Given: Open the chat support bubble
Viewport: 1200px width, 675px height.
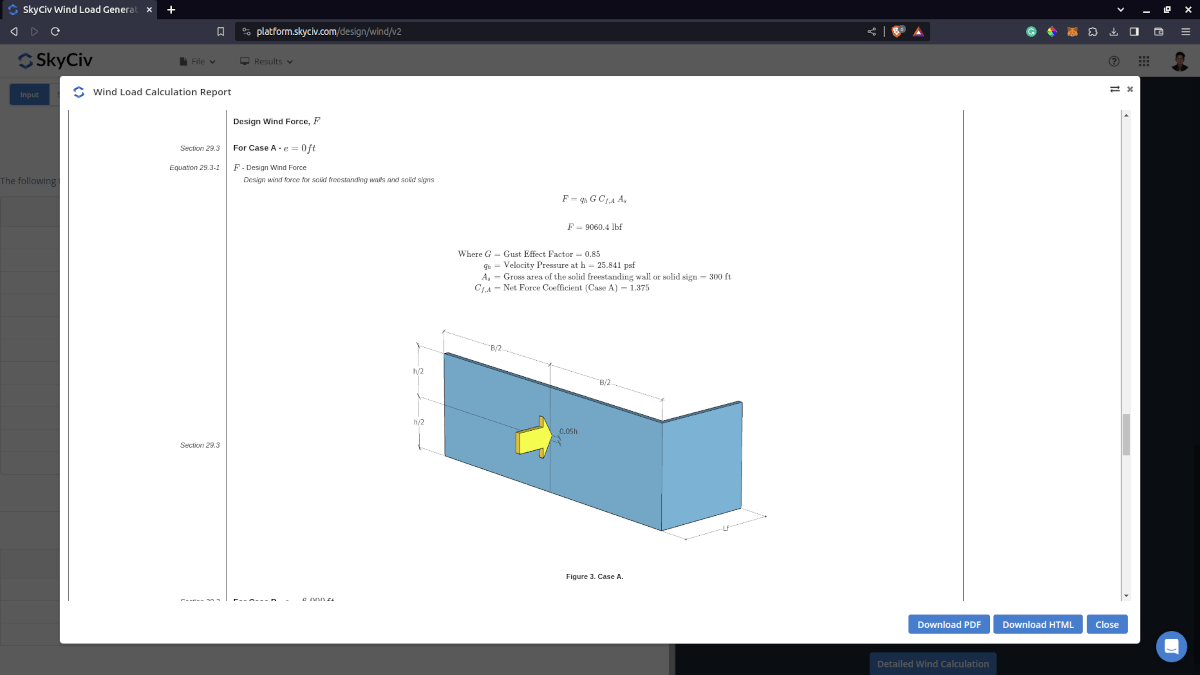Looking at the screenshot, I should point(1171,646).
